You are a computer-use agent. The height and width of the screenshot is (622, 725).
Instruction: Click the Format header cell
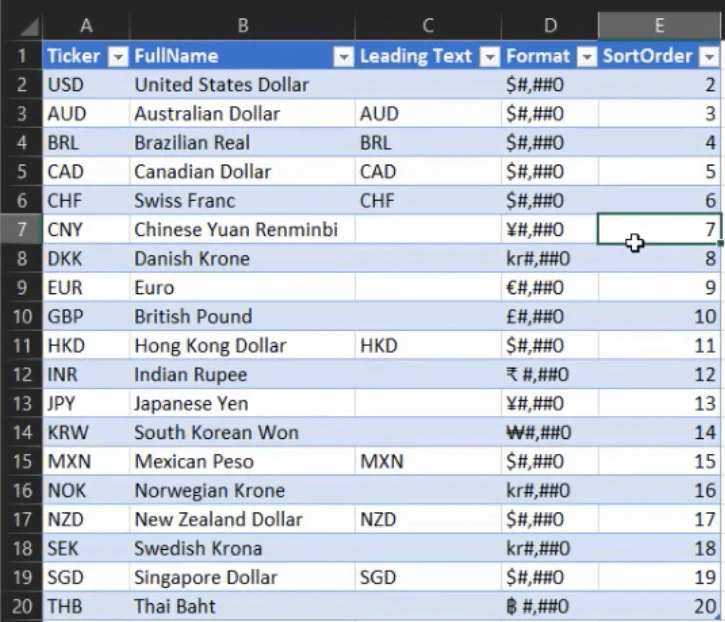click(x=550, y=56)
